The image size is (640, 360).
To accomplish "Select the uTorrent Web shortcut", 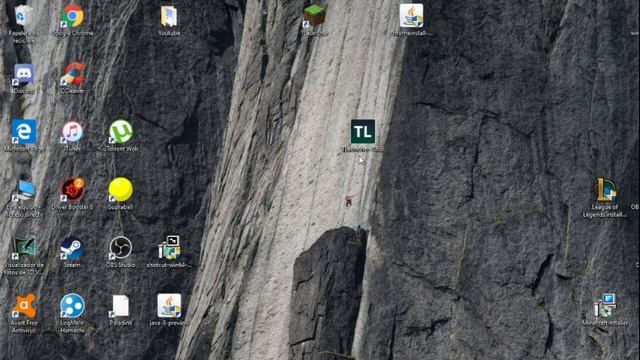I will (x=121, y=131).
